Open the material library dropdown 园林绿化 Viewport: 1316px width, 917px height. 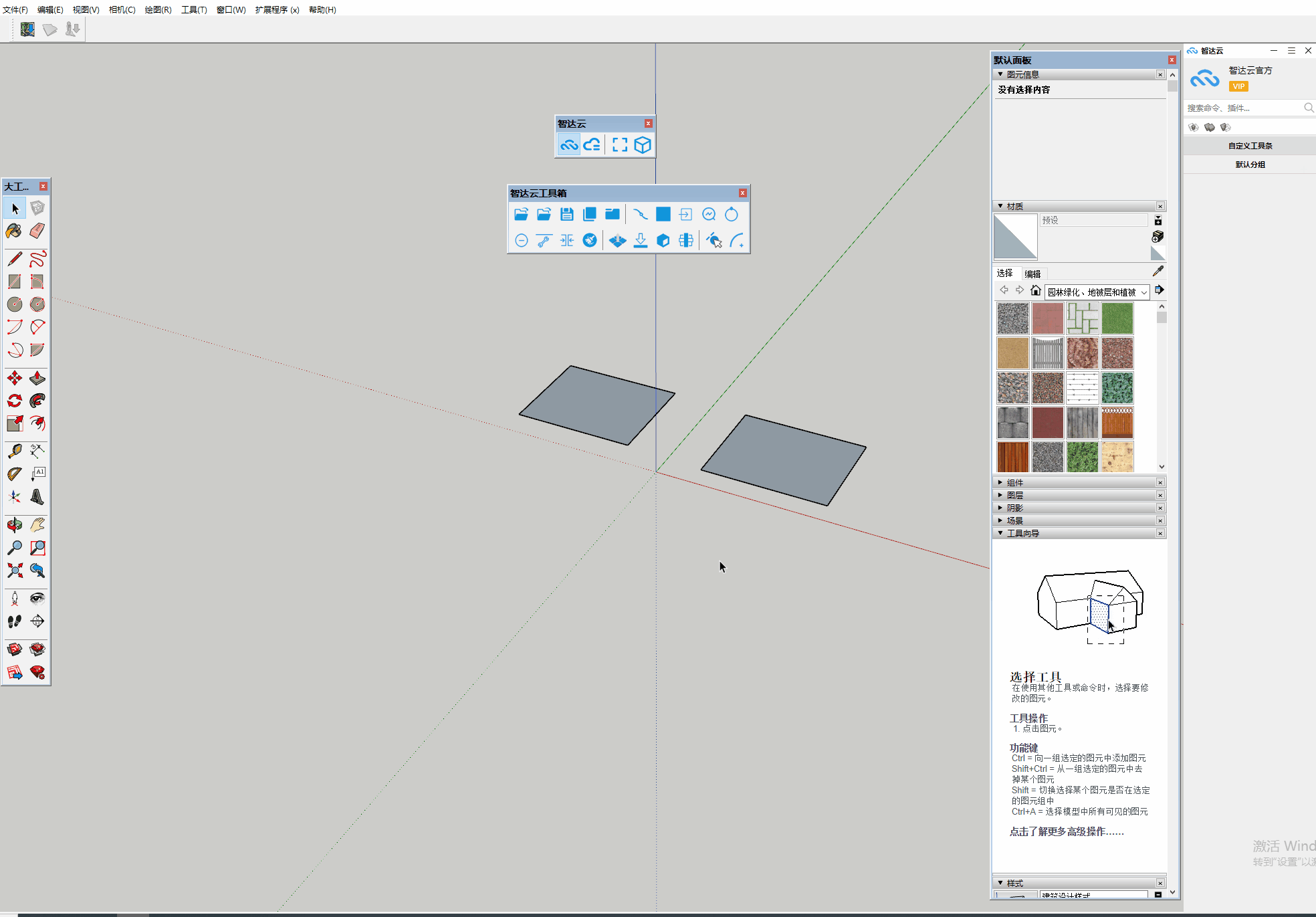click(x=1097, y=292)
